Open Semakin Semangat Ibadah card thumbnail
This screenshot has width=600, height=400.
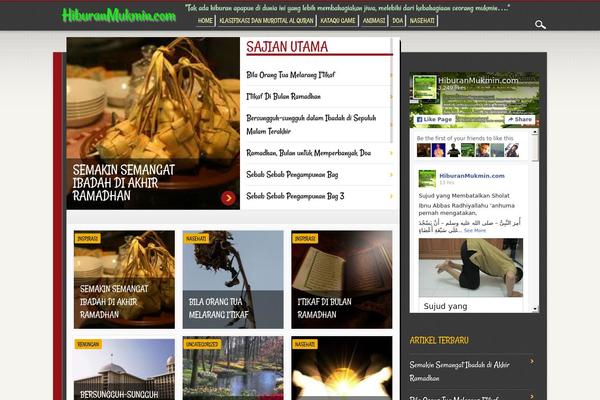click(124, 279)
